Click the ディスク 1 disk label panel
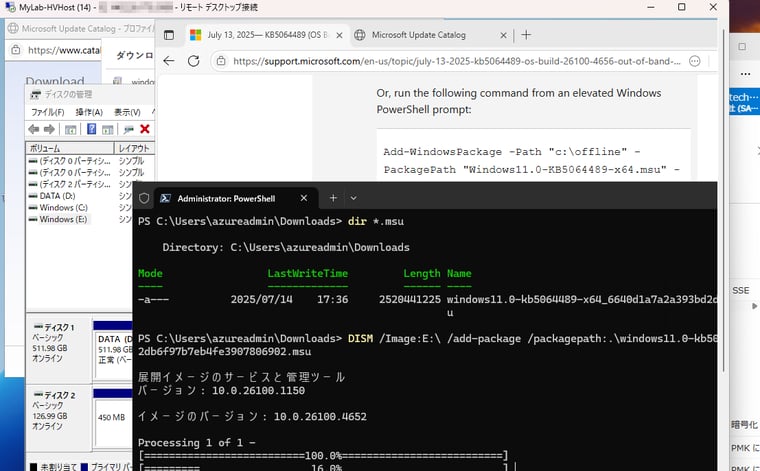This screenshot has width=760, height=471. pyautogui.click(x=59, y=348)
